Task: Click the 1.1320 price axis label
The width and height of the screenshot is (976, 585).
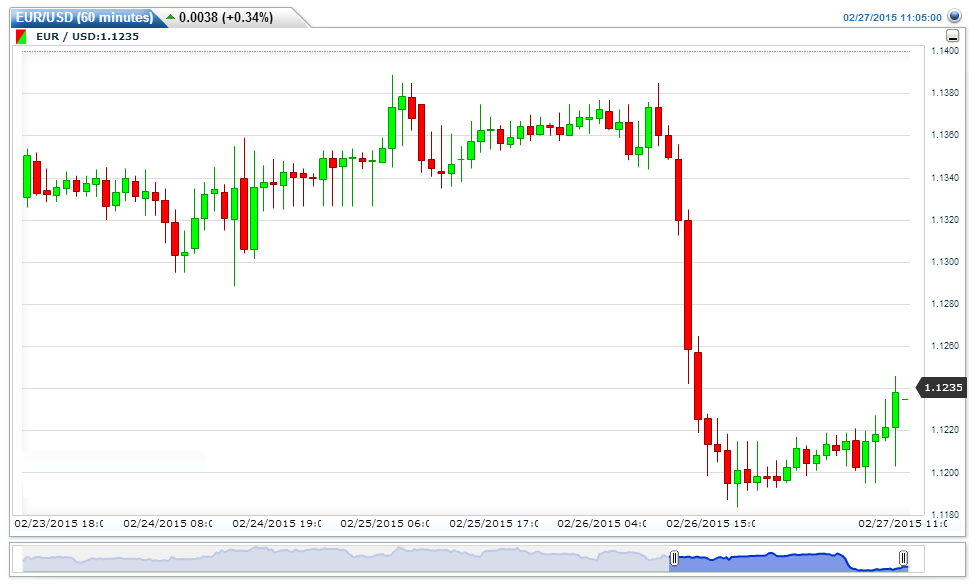Action: (x=945, y=220)
